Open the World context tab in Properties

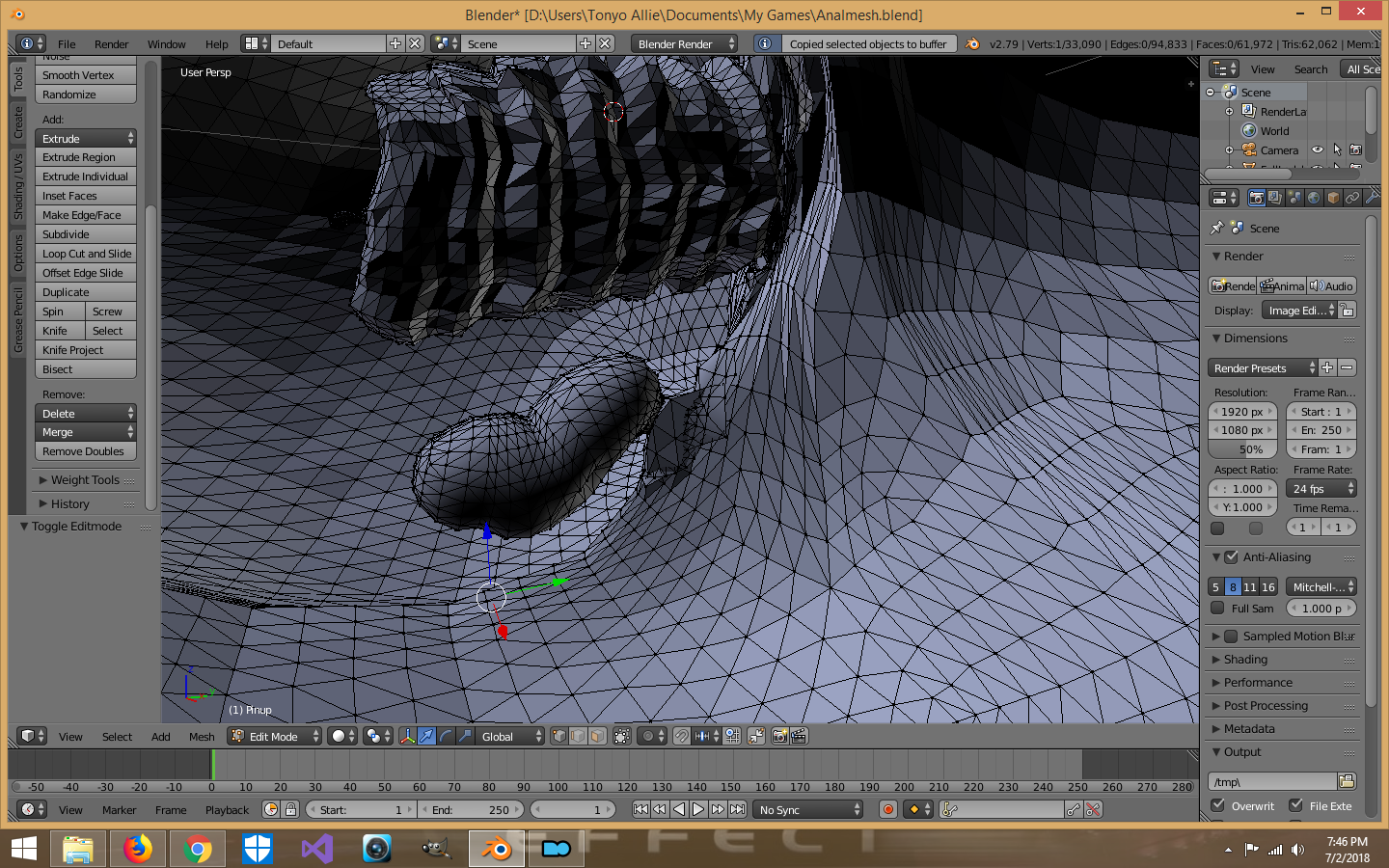pyautogui.click(x=1314, y=197)
